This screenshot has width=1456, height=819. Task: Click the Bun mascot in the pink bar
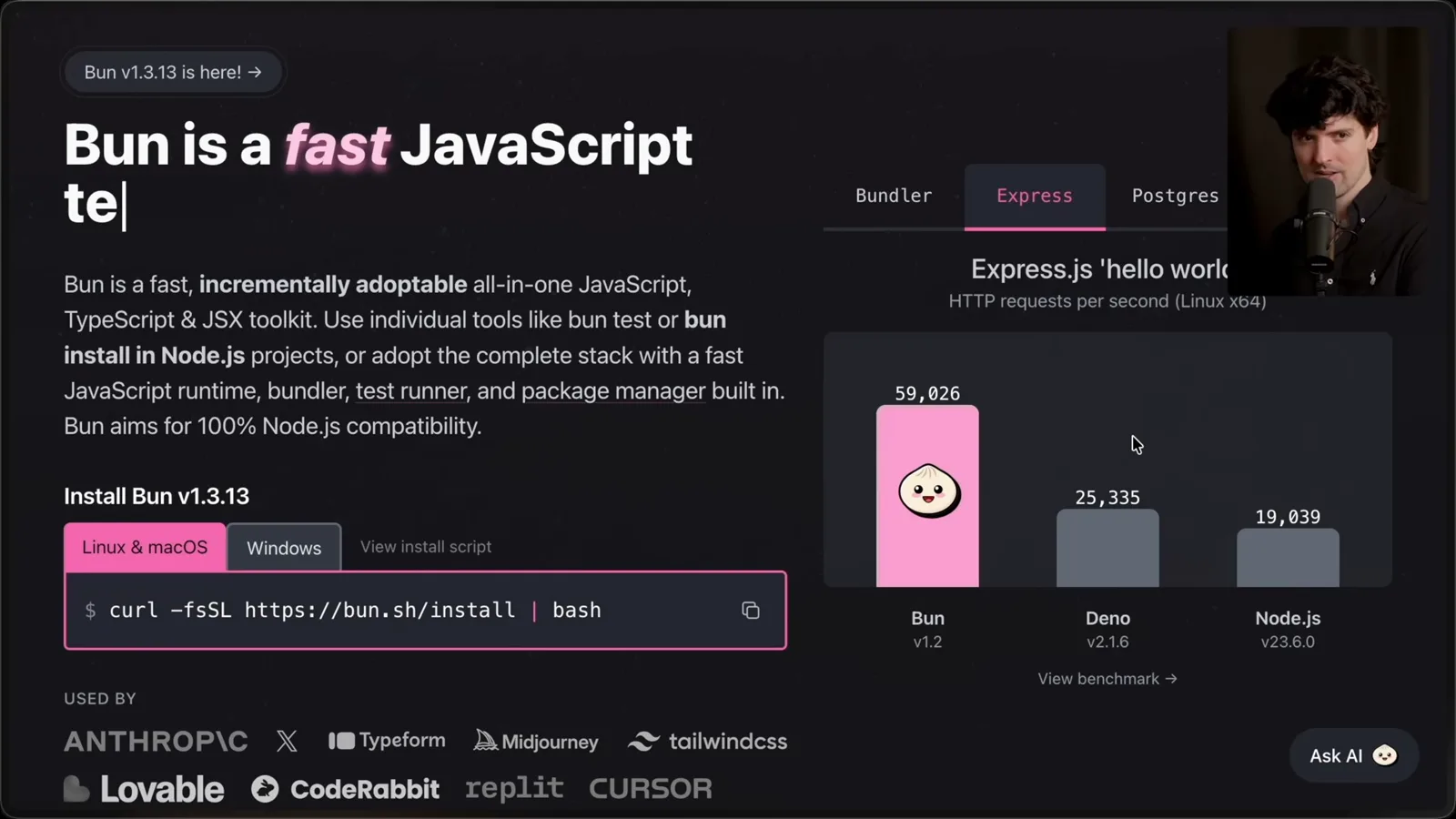coord(928,491)
